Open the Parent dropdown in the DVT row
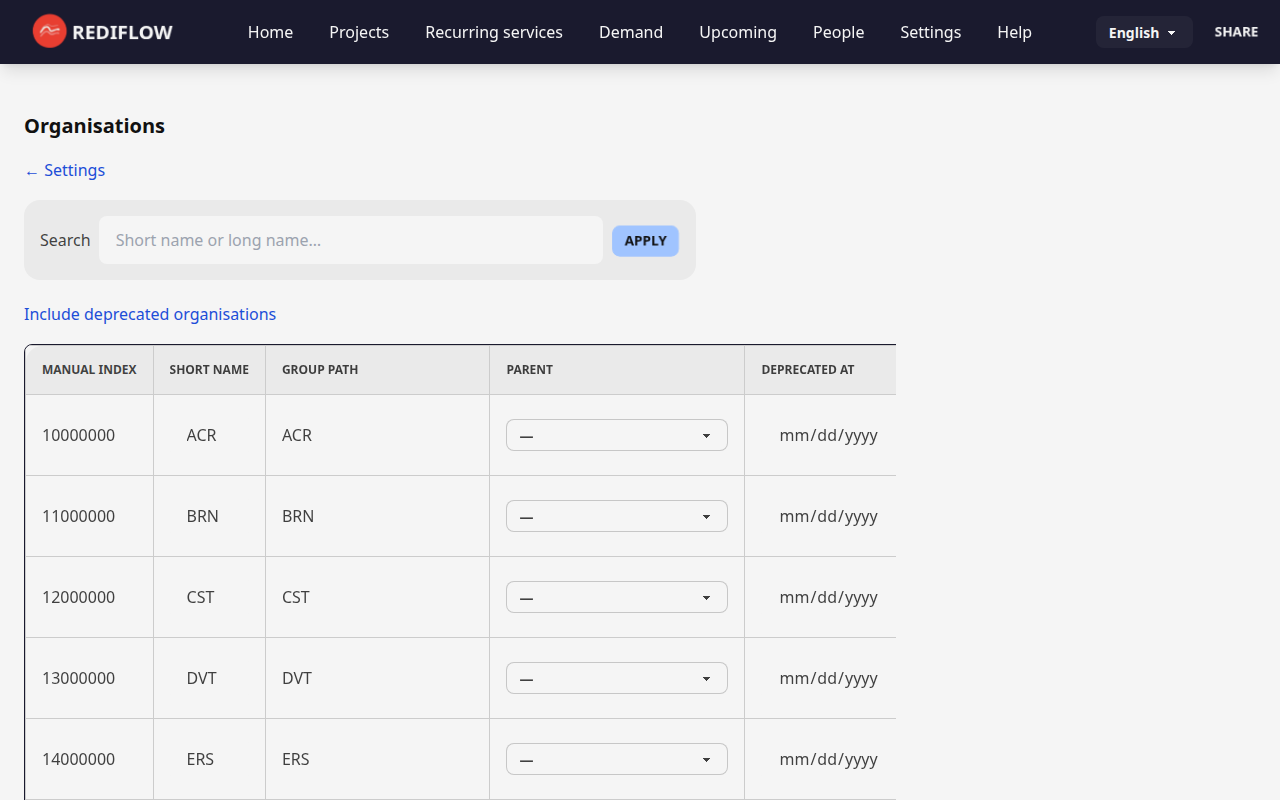 click(616, 677)
